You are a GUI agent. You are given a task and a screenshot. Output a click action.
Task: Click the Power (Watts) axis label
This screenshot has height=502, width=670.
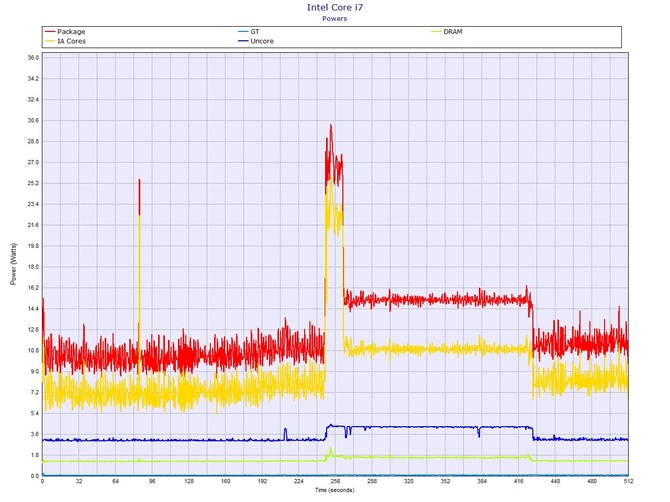click(x=13, y=264)
